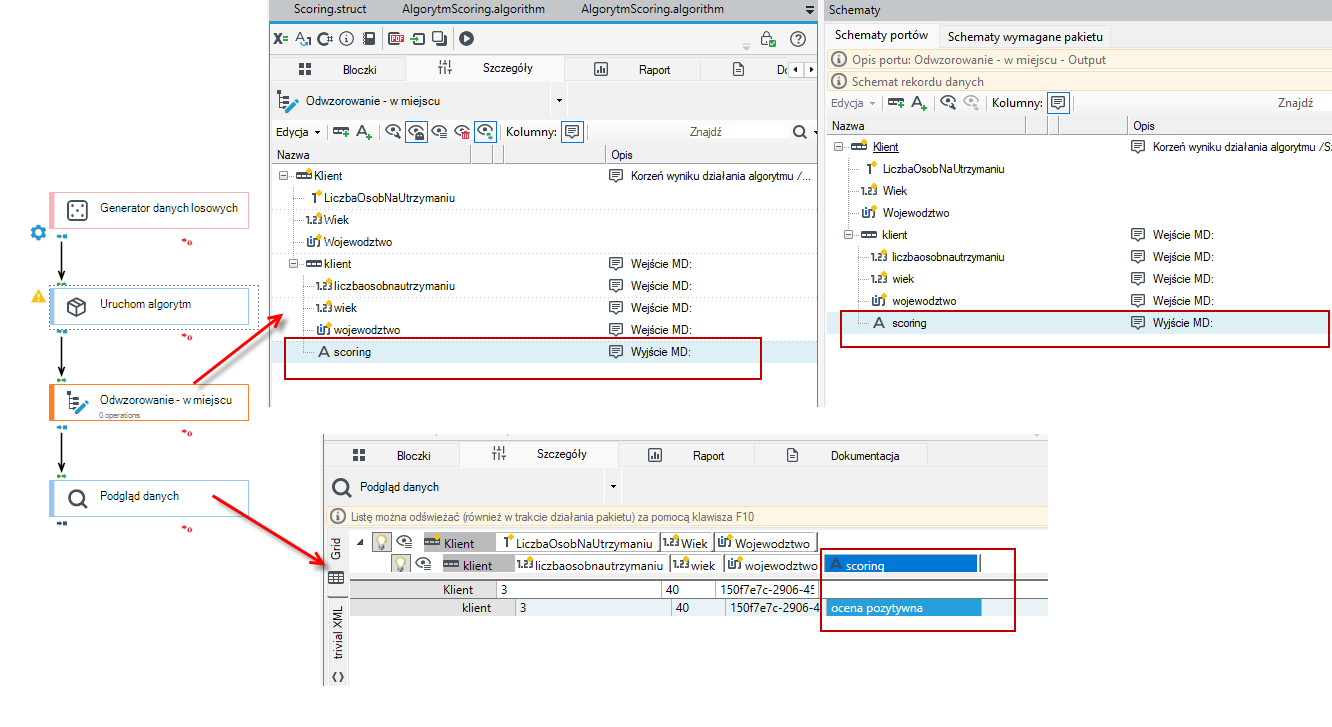Click the X= variables toolbar icon

[281, 39]
